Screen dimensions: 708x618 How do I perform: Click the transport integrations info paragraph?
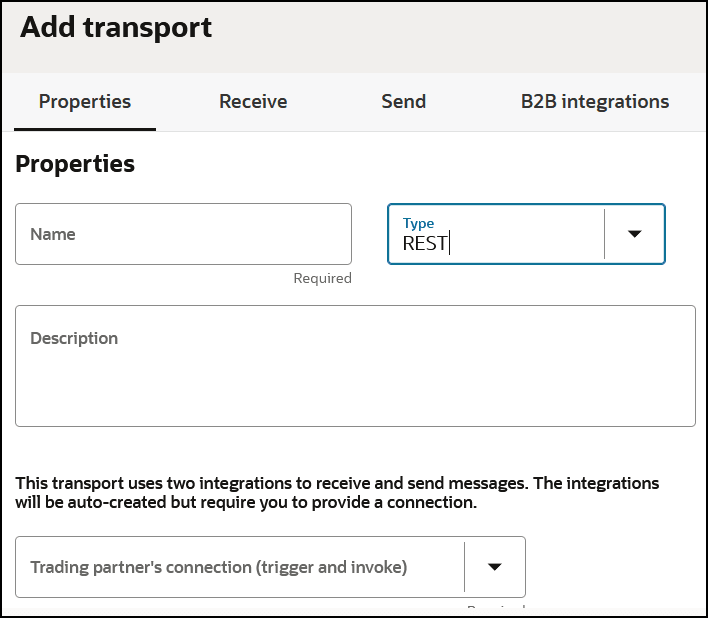click(x=337, y=492)
